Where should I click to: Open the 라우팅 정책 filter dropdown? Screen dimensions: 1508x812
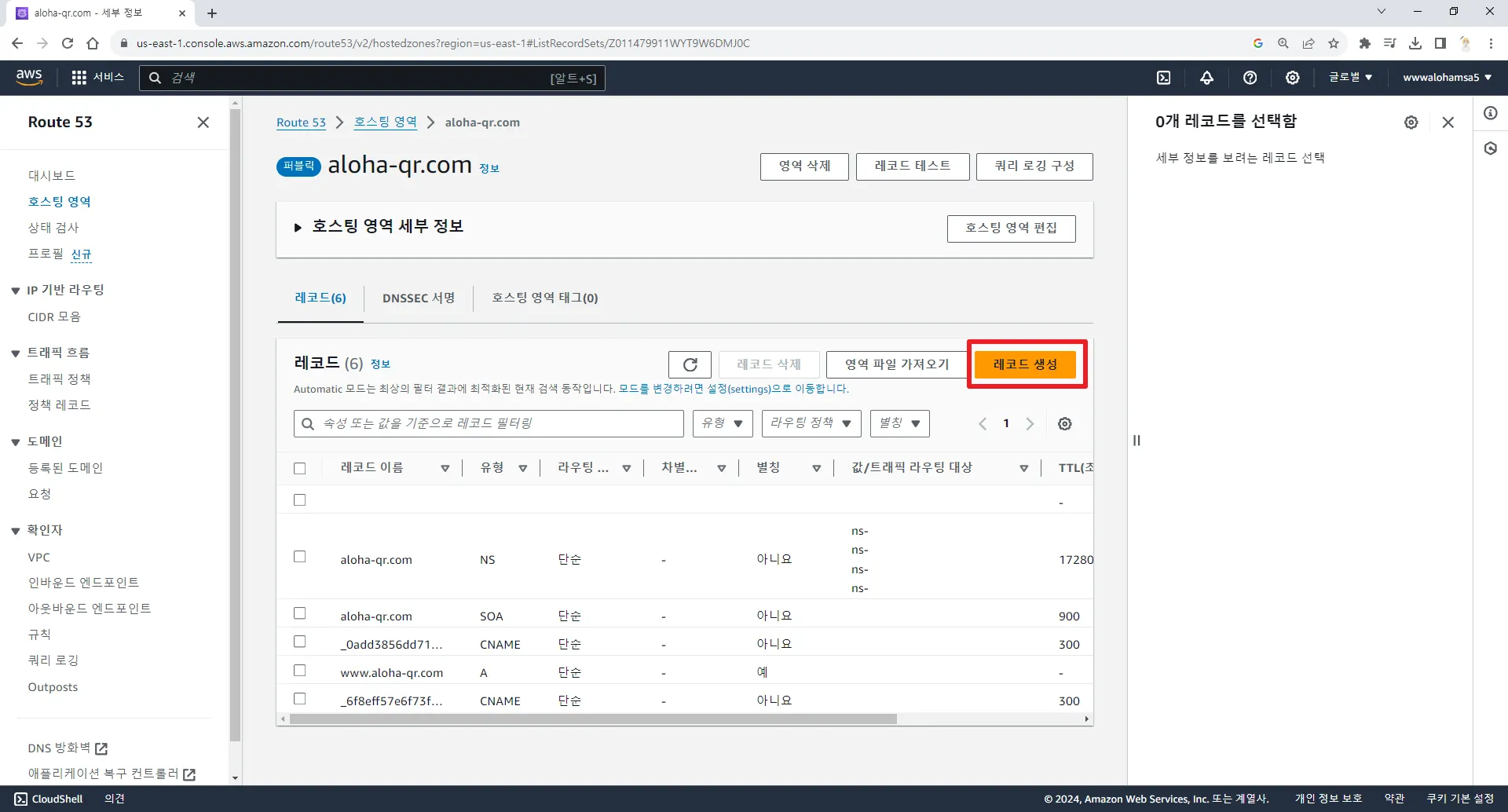pyautogui.click(x=811, y=424)
